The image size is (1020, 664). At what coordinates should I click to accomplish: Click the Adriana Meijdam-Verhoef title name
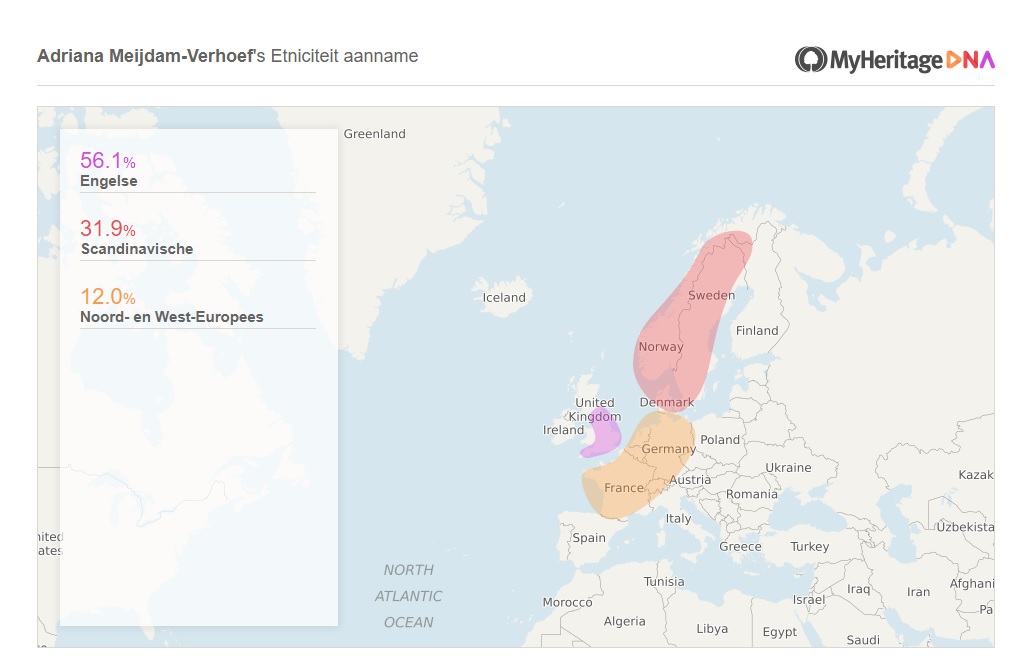coord(146,57)
